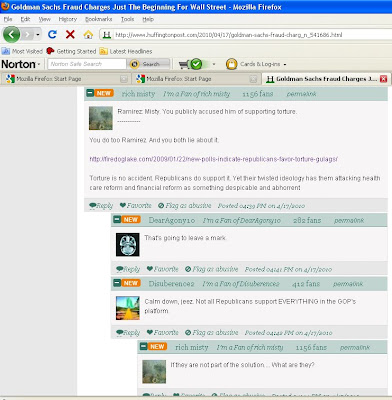Go back with the green arrow button
The width and height of the screenshot is (392, 400).
[x=11, y=34]
